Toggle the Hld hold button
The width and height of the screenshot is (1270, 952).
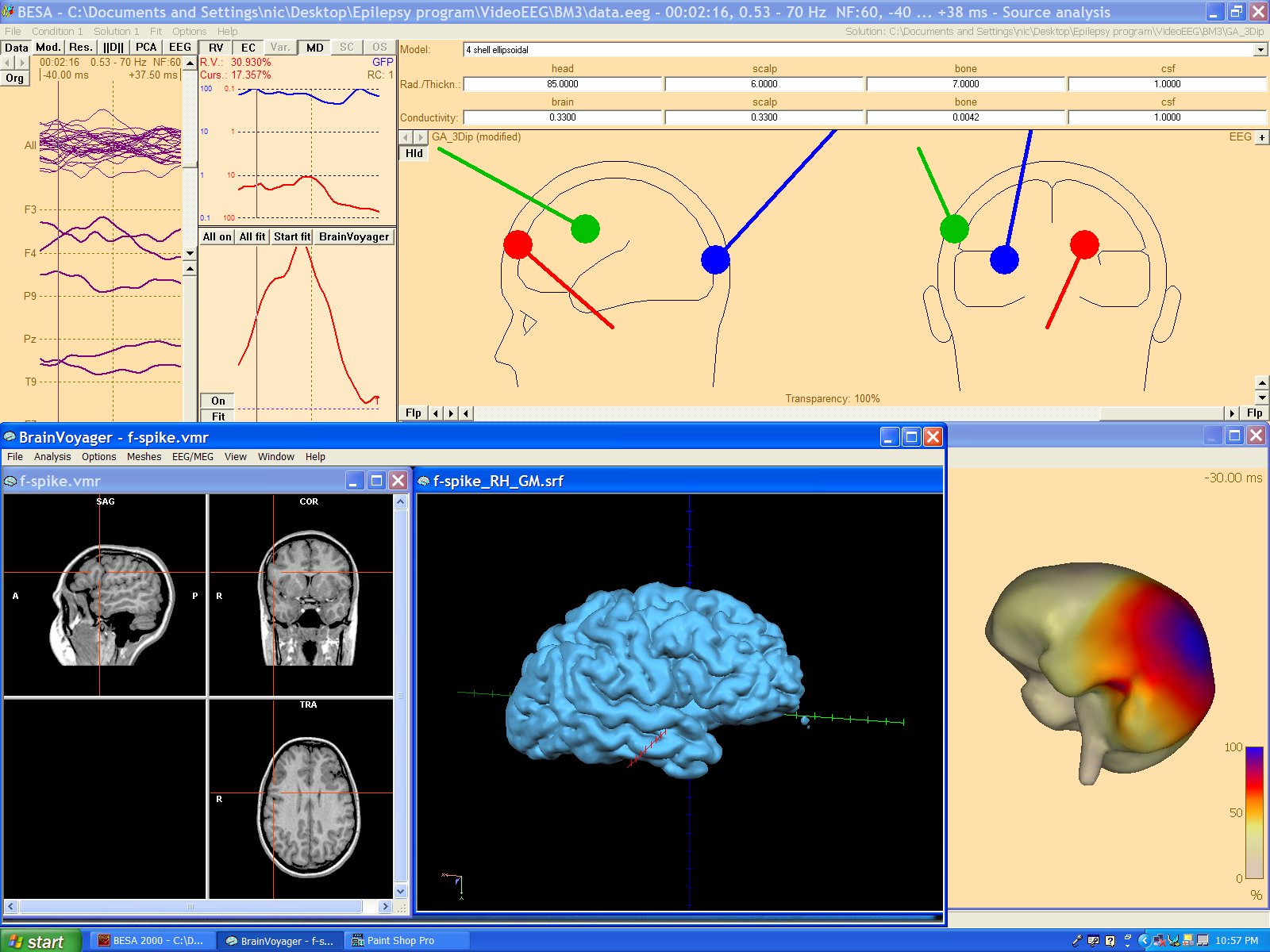(414, 153)
